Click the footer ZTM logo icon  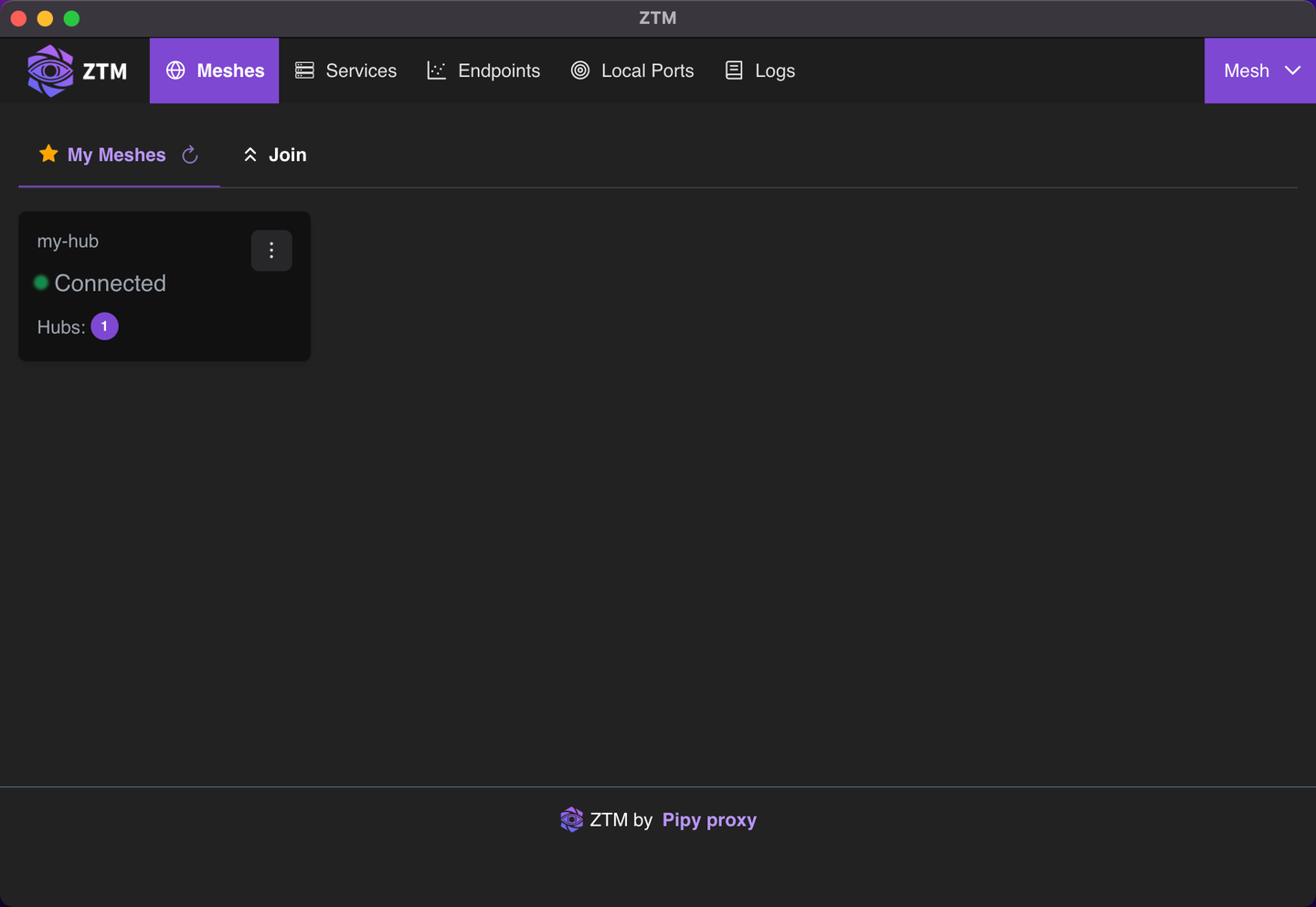click(571, 819)
